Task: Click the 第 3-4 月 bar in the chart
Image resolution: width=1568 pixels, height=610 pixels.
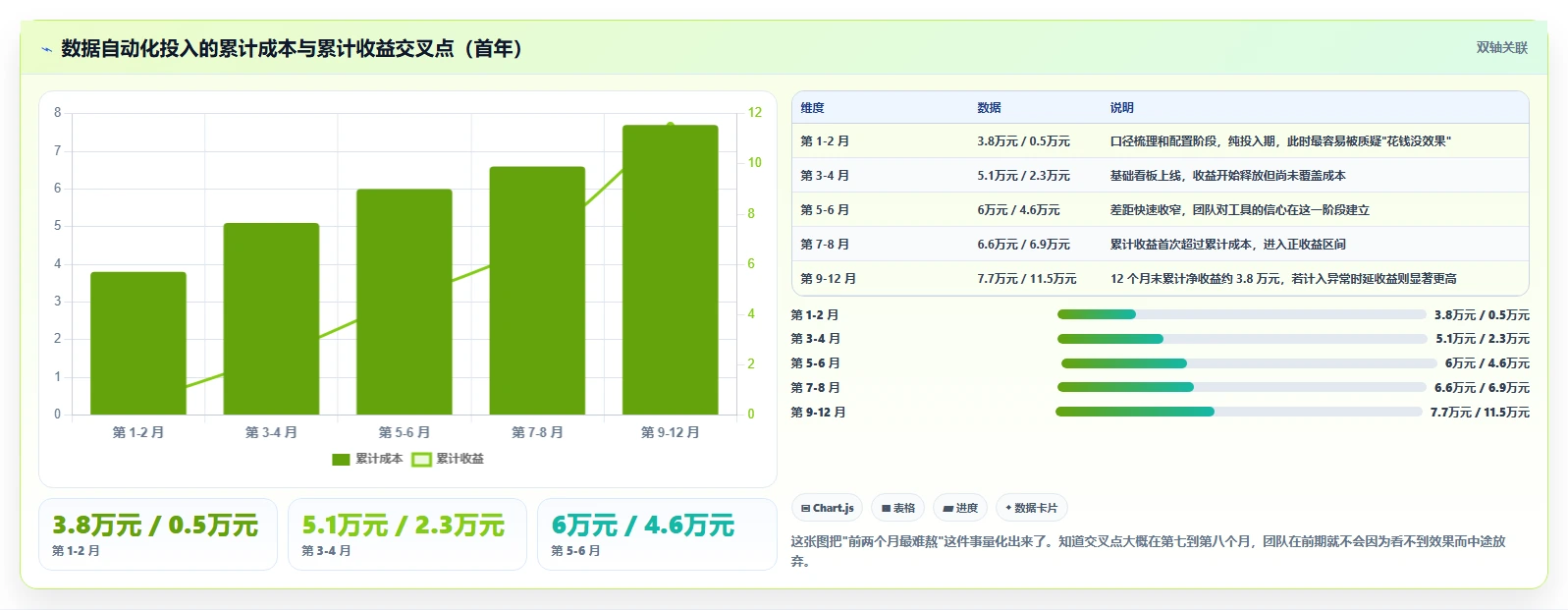Action: pos(271,318)
